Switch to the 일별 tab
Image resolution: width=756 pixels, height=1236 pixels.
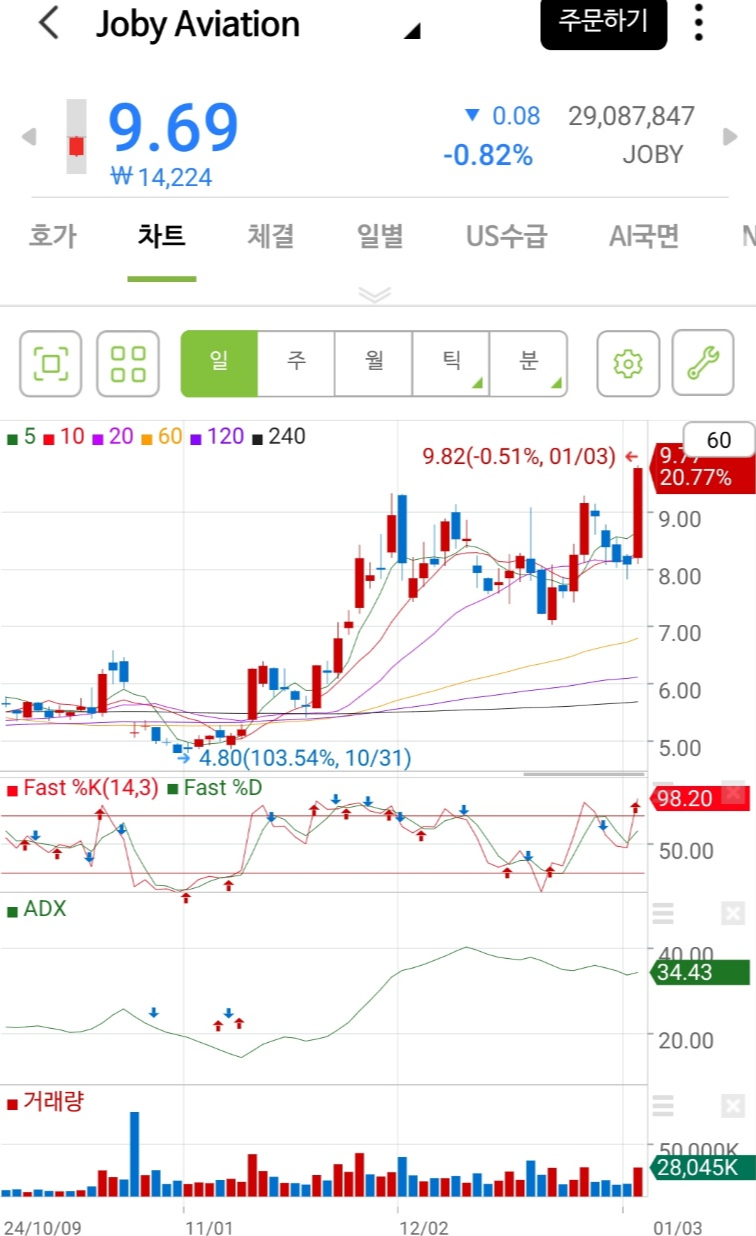tap(381, 237)
